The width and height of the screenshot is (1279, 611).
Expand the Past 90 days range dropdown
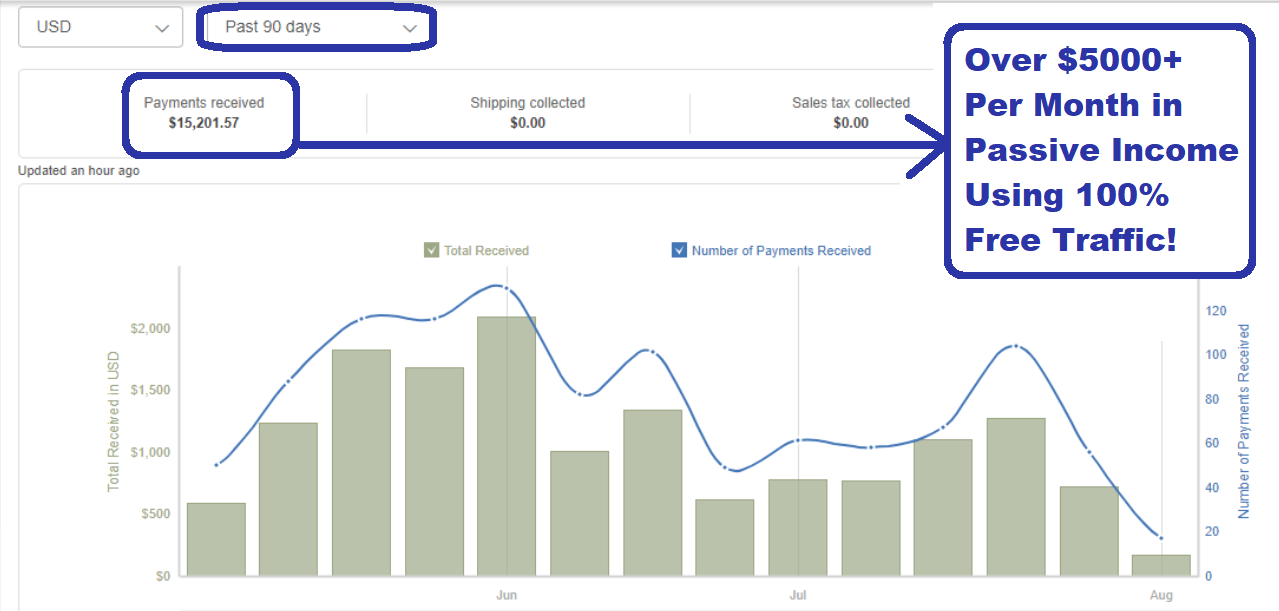pos(320,27)
